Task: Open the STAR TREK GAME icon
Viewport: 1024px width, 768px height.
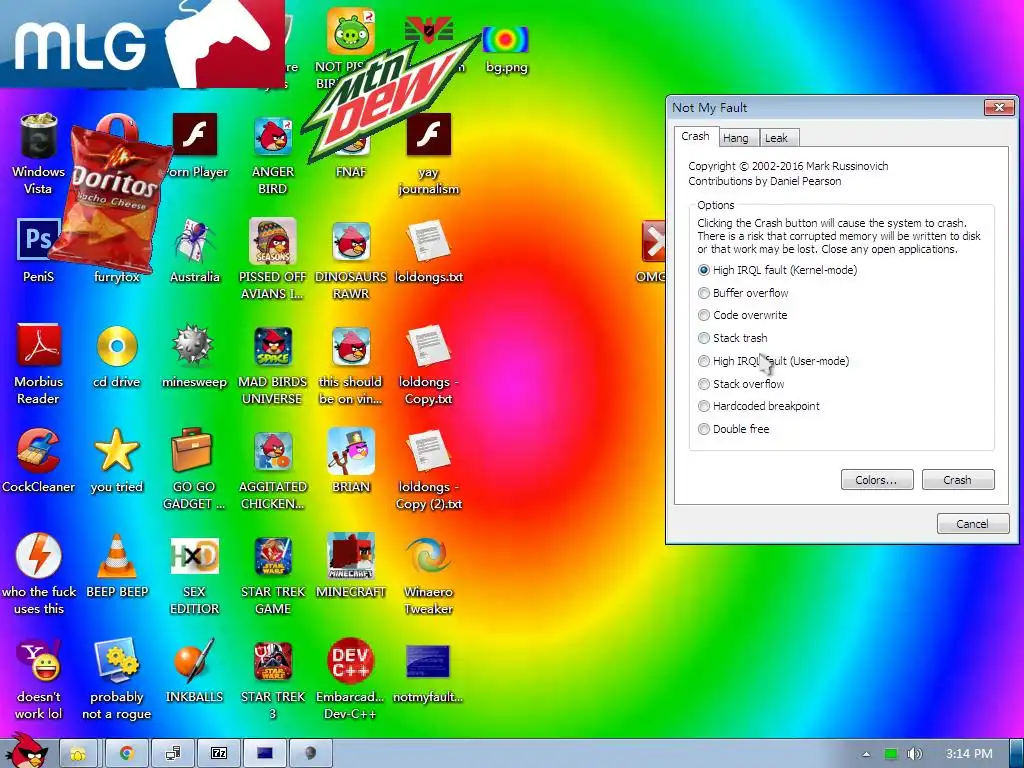Action: [x=273, y=555]
